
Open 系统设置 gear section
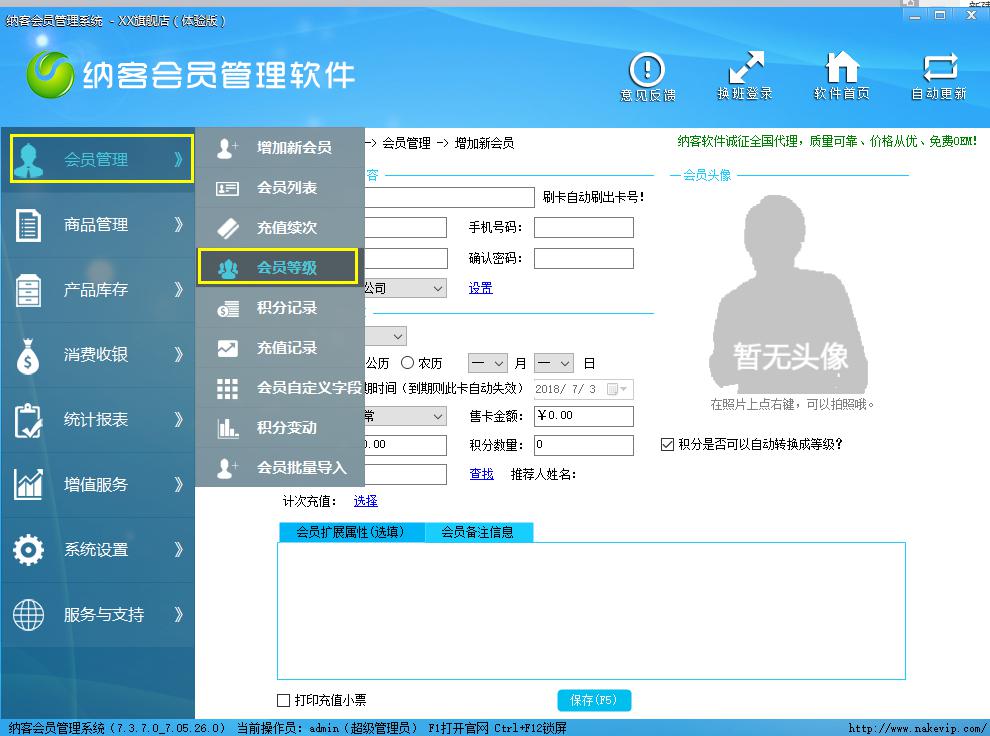click(97, 550)
